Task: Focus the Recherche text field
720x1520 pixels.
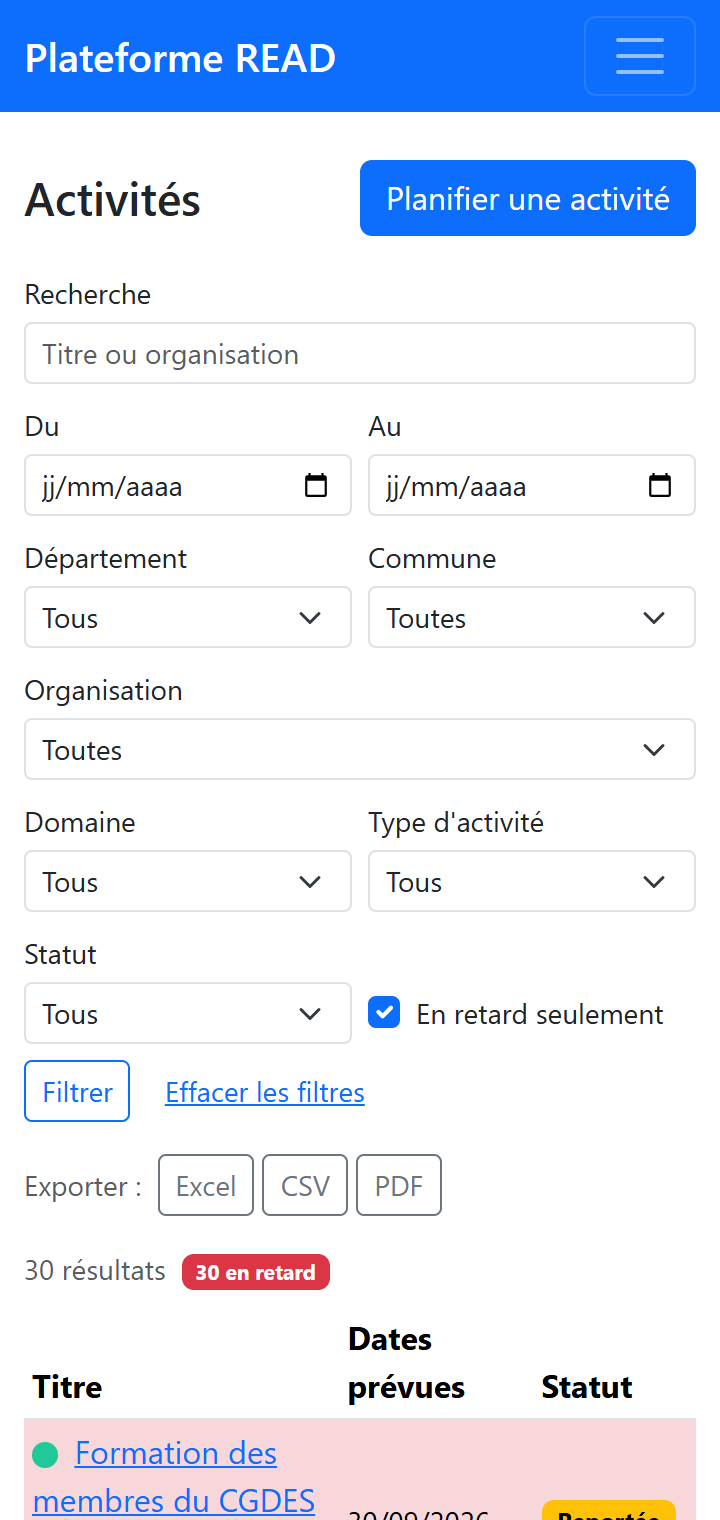Action: click(x=360, y=353)
